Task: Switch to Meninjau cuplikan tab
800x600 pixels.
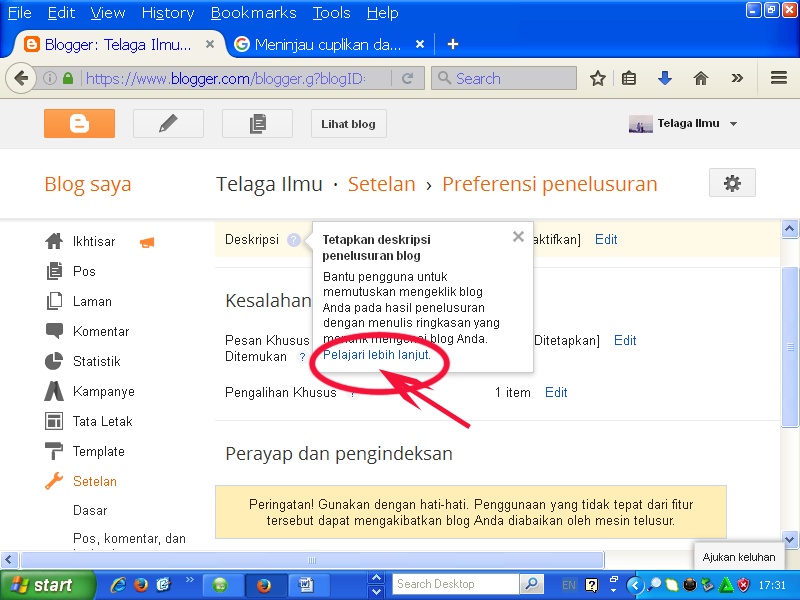Action: (x=328, y=44)
